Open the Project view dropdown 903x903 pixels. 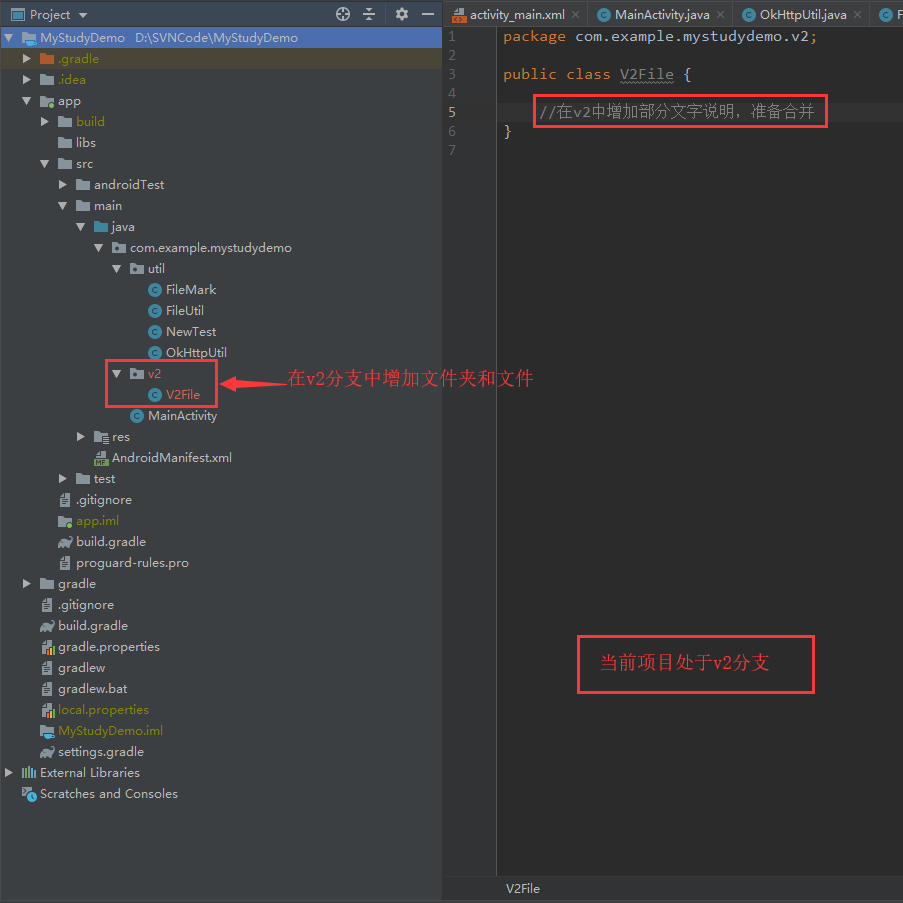click(83, 15)
